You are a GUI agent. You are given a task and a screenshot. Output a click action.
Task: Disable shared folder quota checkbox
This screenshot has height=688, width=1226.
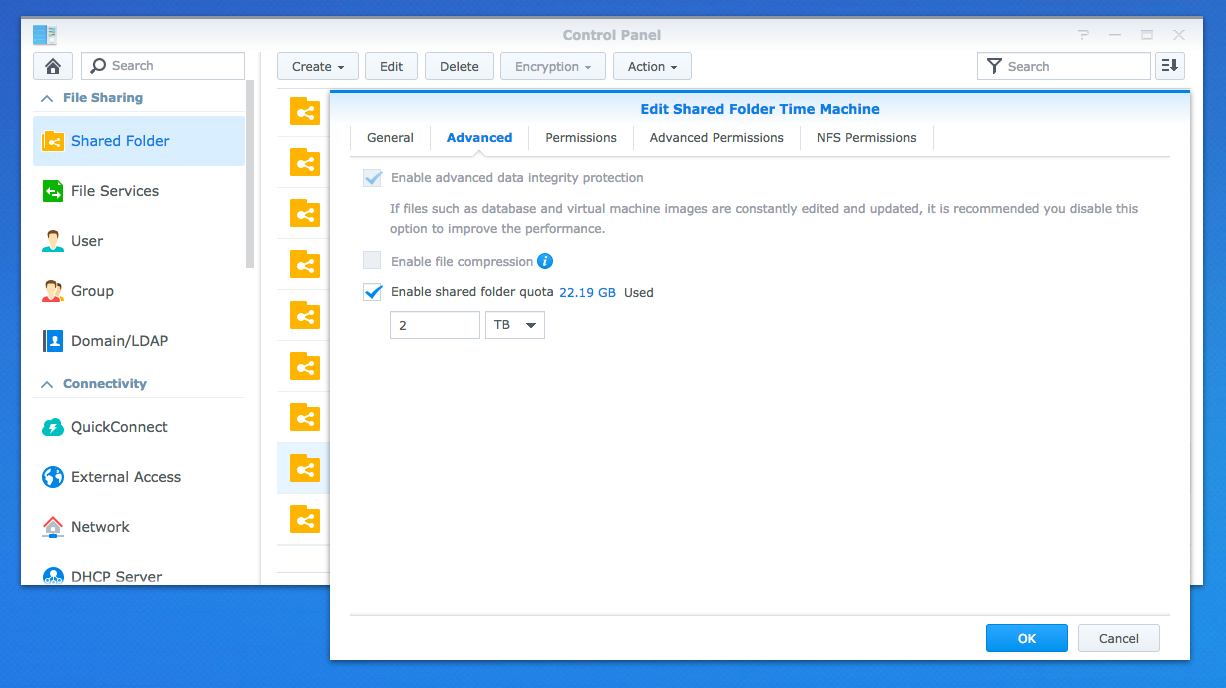[372, 292]
